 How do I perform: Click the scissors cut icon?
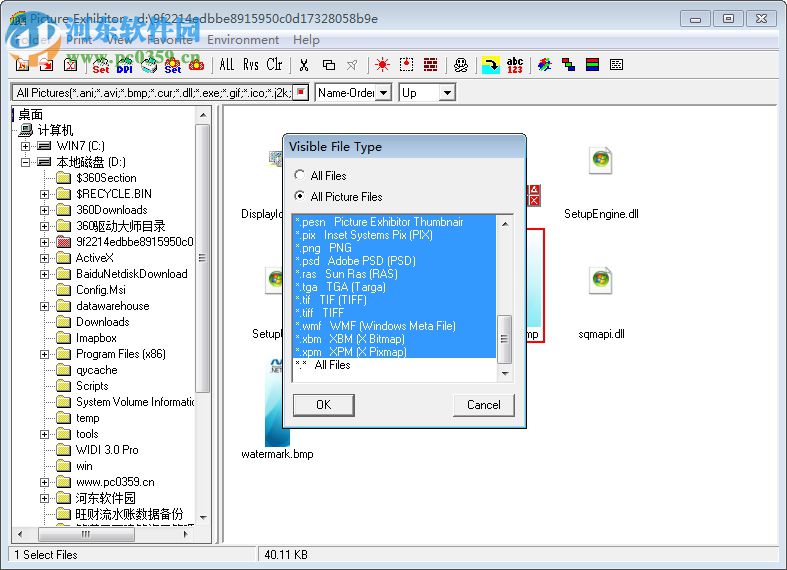[x=304, y=65]
